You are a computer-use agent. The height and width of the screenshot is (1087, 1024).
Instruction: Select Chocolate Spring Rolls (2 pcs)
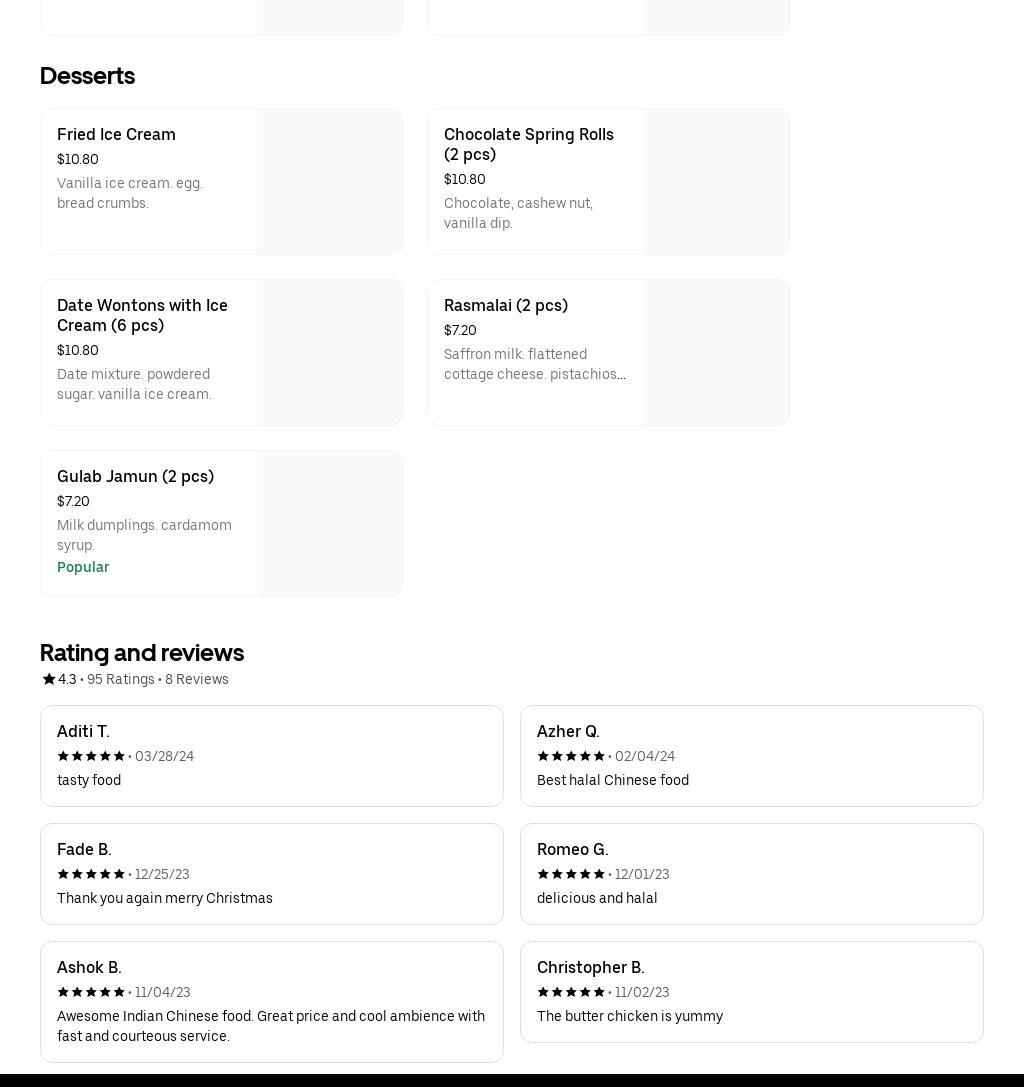coord(528,144)
